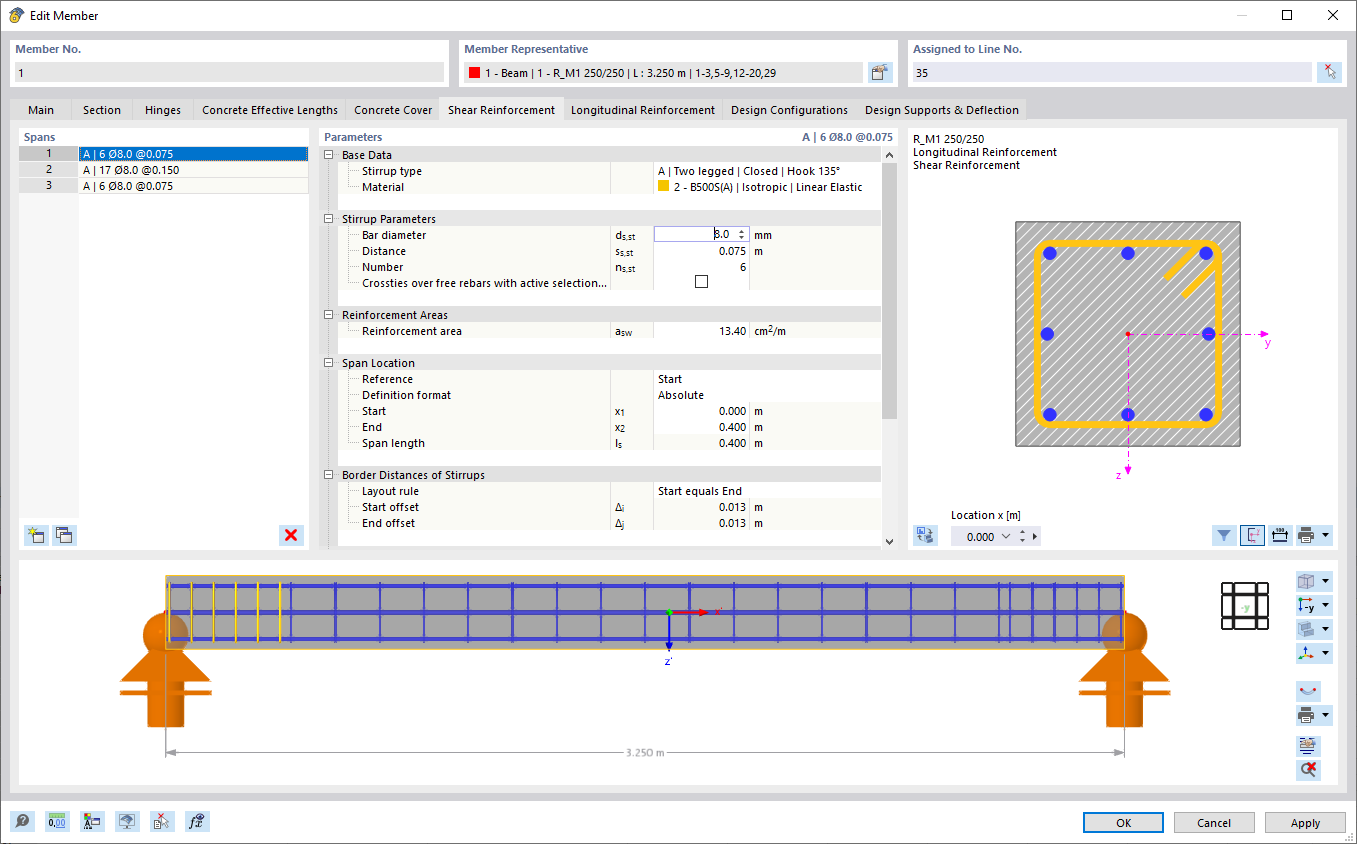Click the function fx icon at bottom left
Viewport: 1357px width, 844px height.
pos(197,822)
